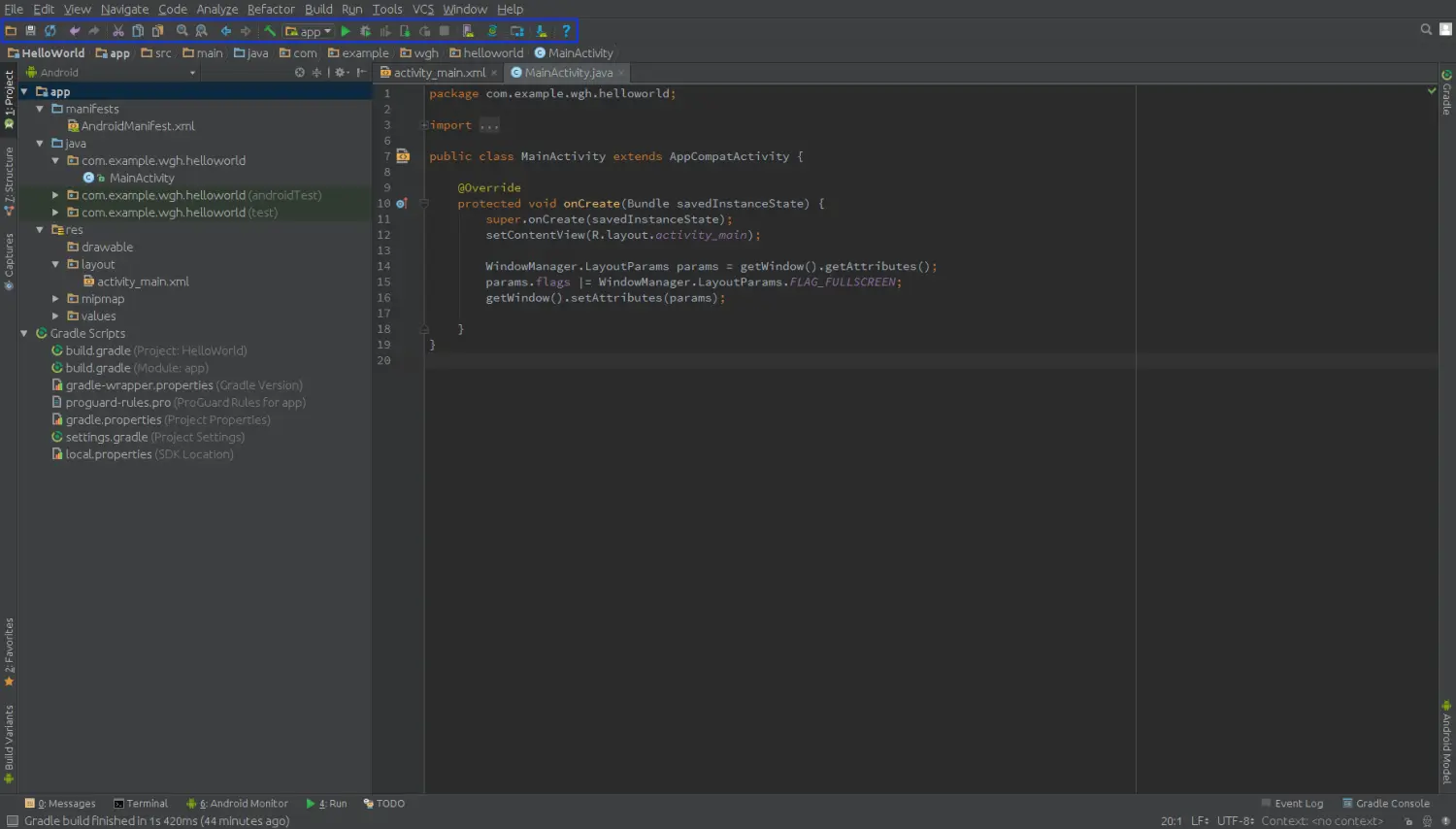Viewport: 1456px width, 829px height.
Task: Expand the values folder
Action: pos(55,316)
